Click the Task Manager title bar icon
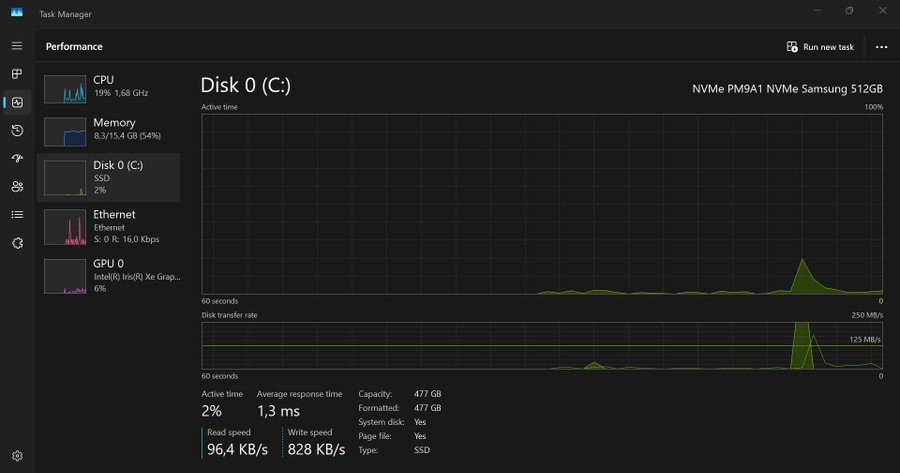This screenshot has height=473, width=900. click(x=16, y=11)
